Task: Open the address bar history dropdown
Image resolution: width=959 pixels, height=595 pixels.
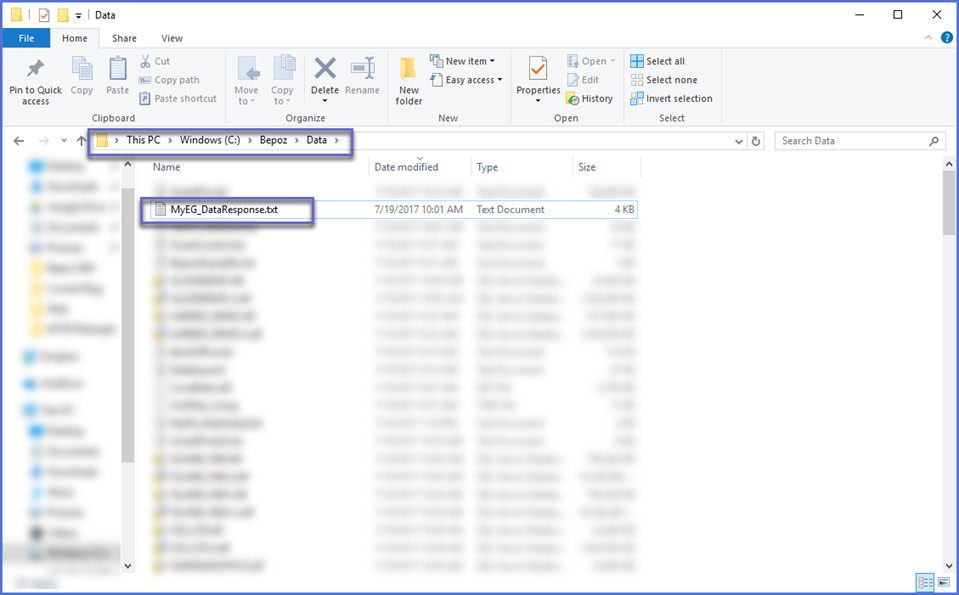Action: pos(739,141)
